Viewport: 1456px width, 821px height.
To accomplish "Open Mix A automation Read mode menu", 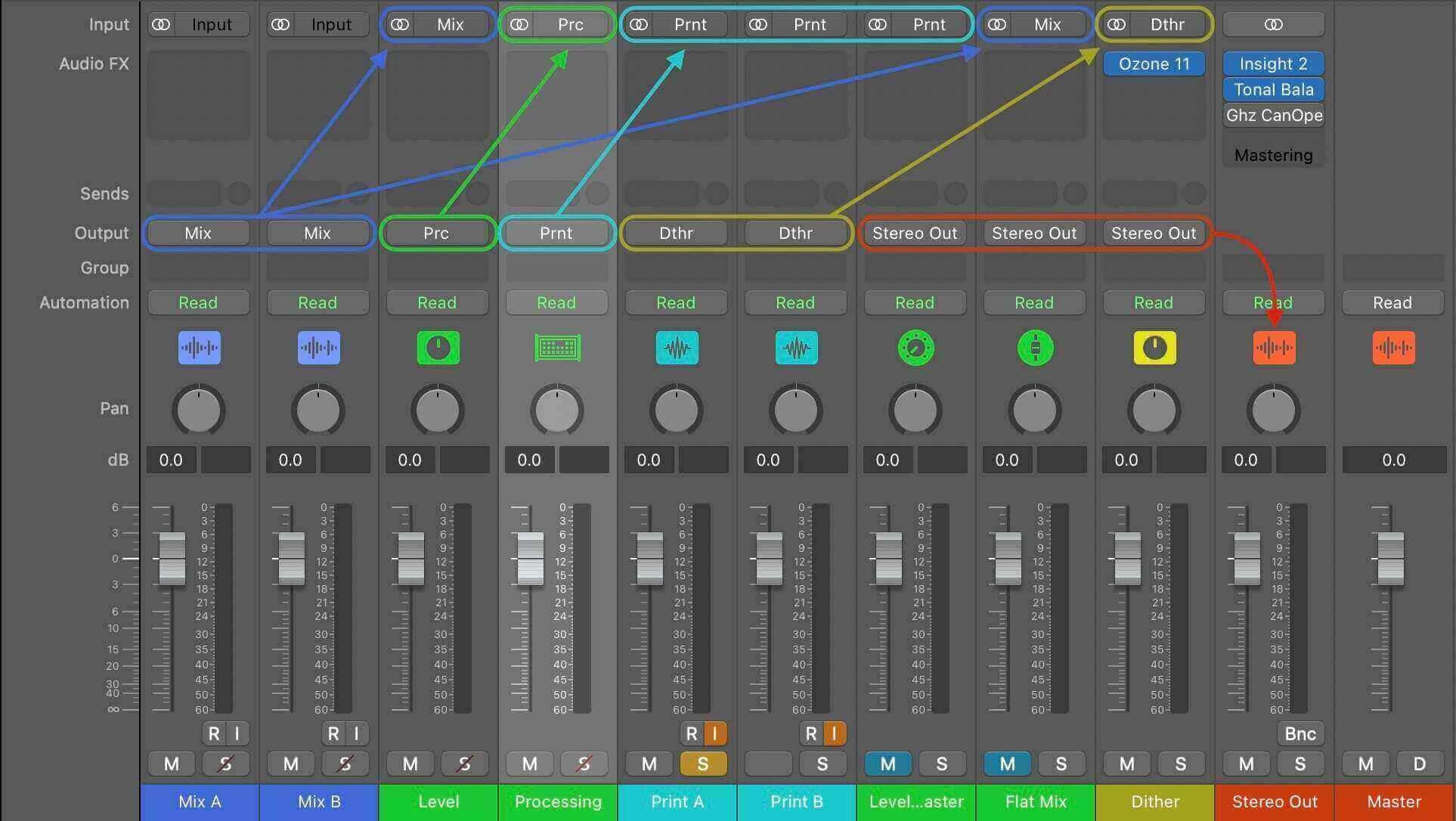I will 198,302.
